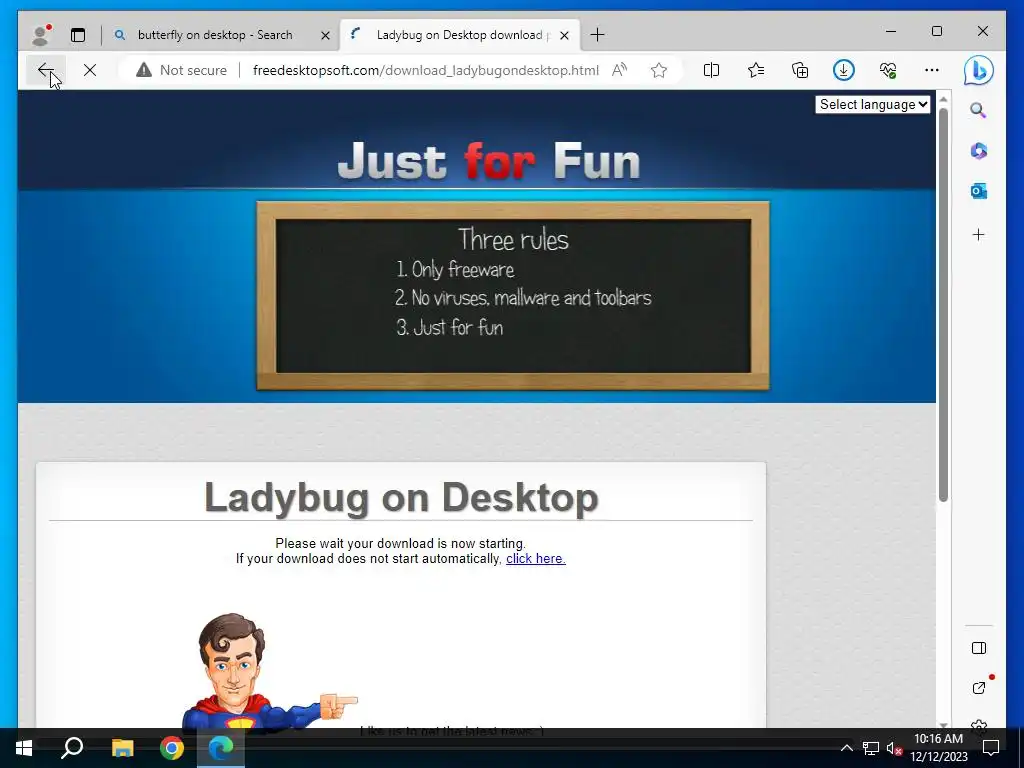Viewport: 1024px width, 768px height.
Task: Show hidden system tray icons chevron
Action: point(846,748)
